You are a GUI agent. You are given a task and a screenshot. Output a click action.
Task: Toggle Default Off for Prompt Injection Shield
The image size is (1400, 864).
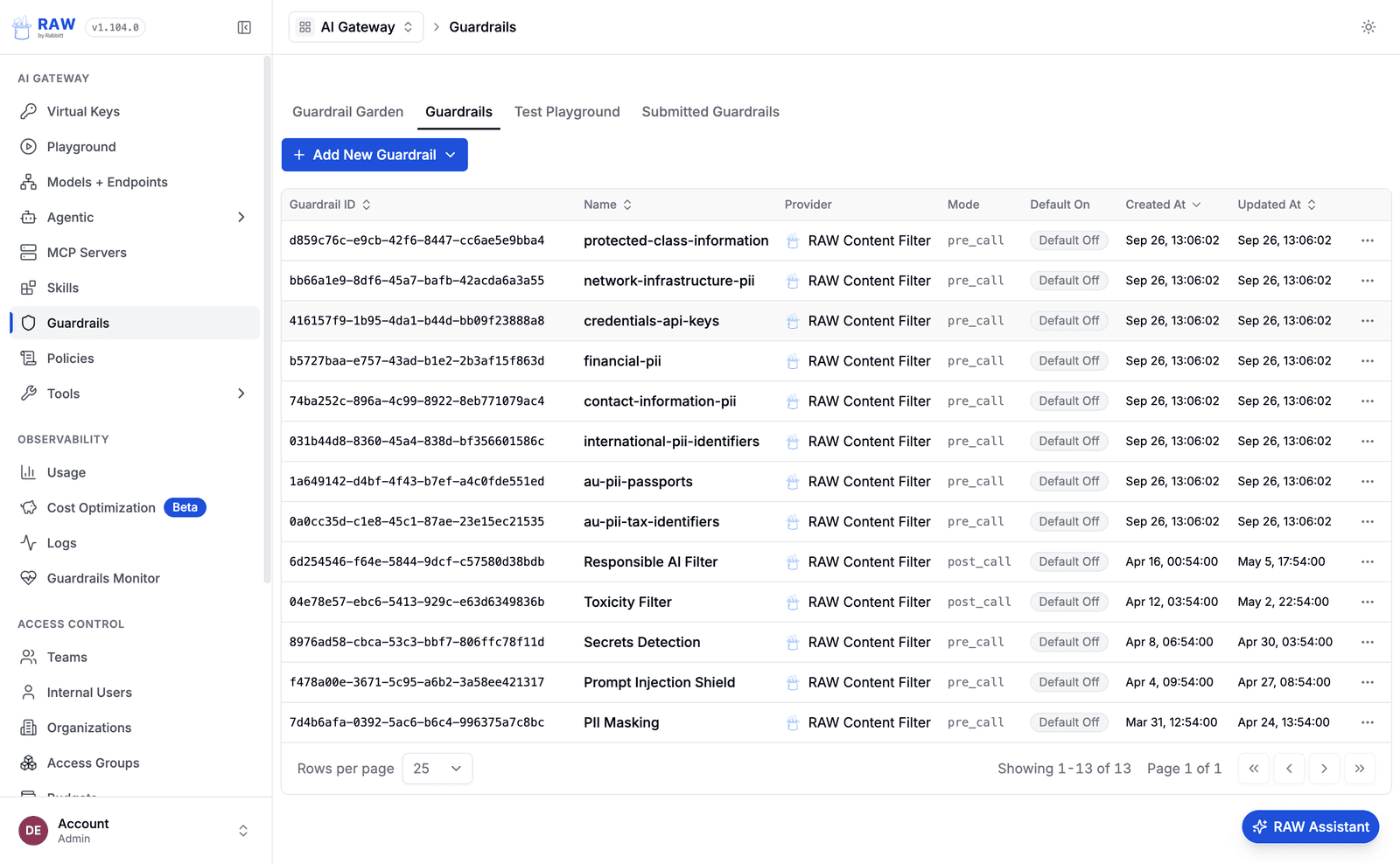point(1068,682)
